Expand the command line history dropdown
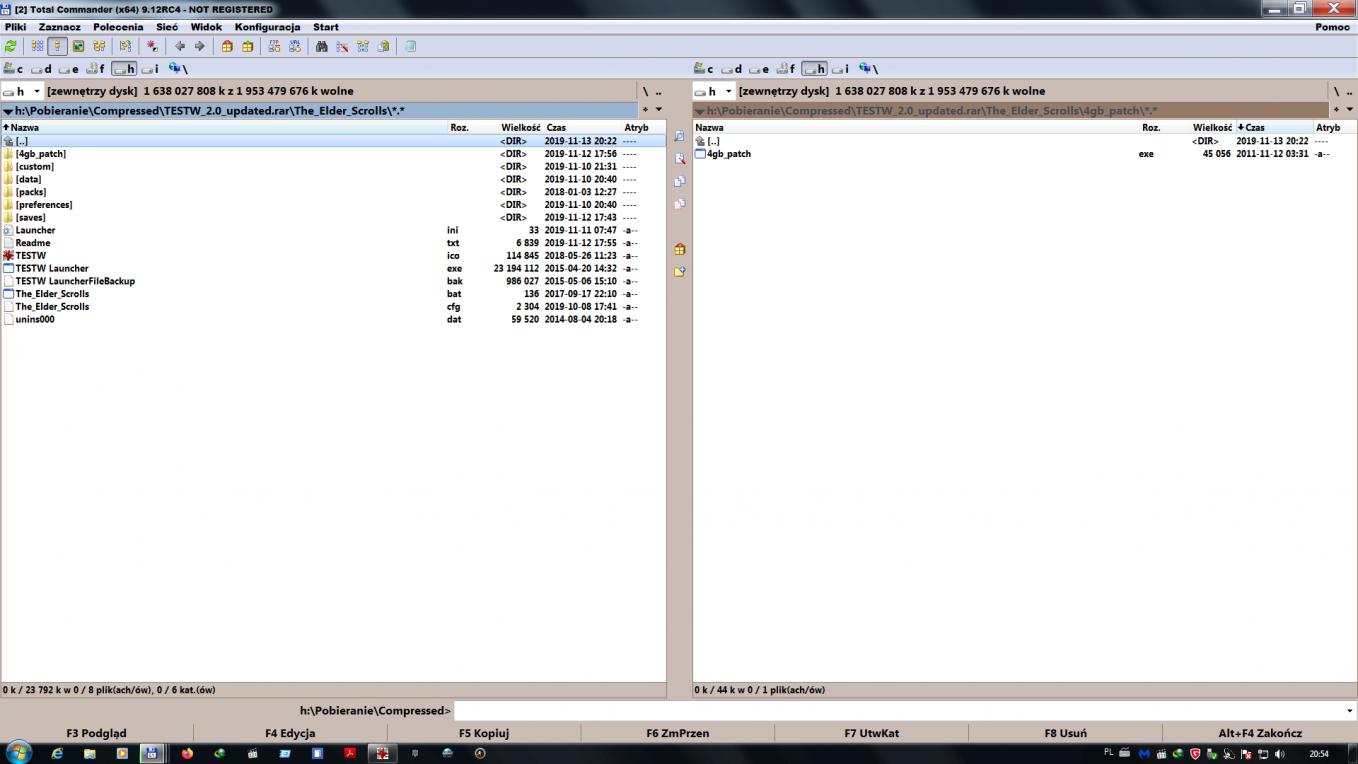This screenshot has height=764, width=1358. coord(1350,711)
